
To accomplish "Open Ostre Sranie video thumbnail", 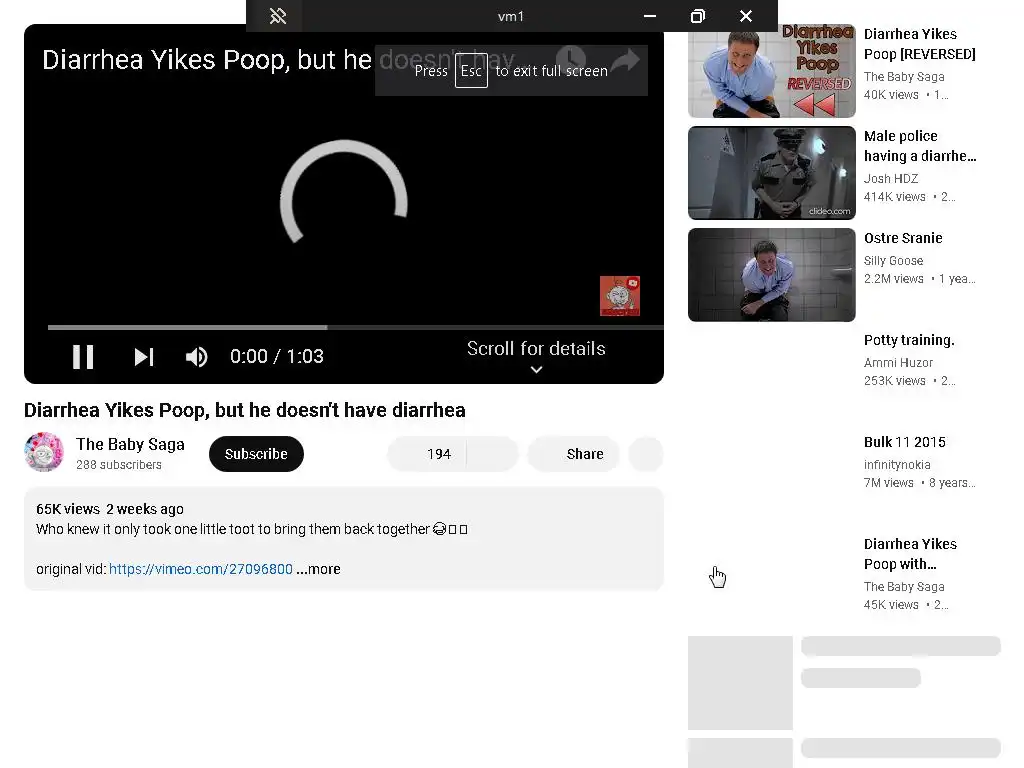I will pyautogui.click(x=771, y=275).
